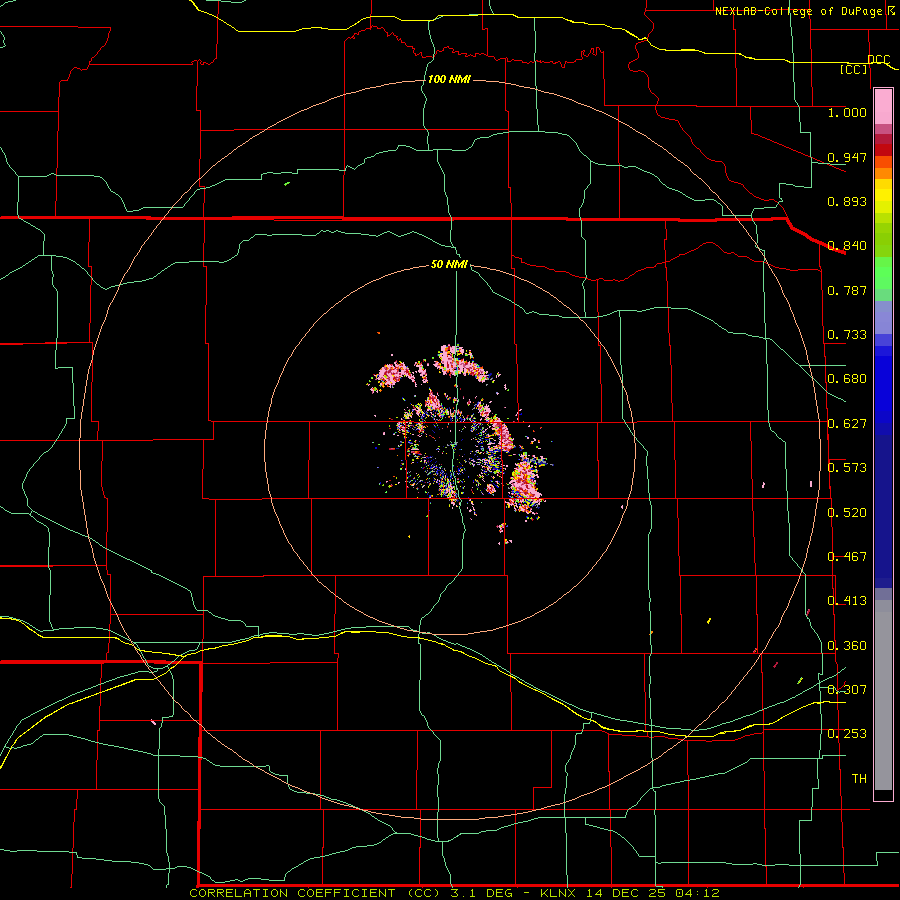Click the 0.360 scale value
900x900 pixels.
(847, 646)
